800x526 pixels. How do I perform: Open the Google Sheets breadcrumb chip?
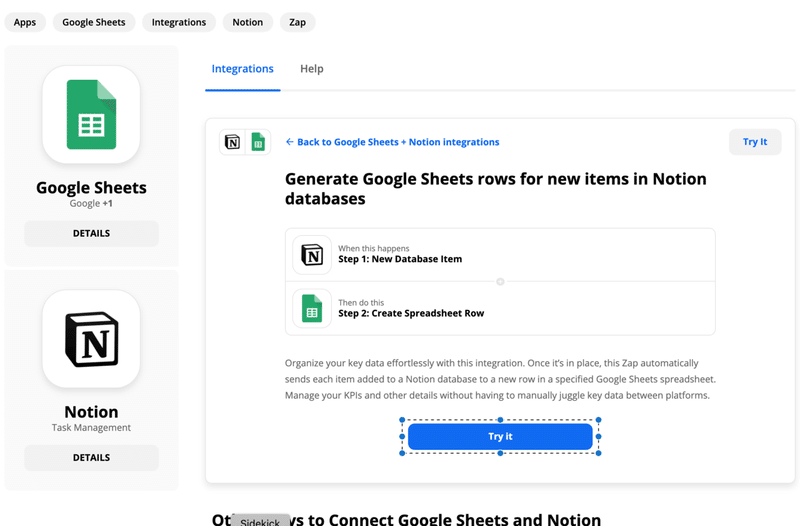tap(94, 22)
